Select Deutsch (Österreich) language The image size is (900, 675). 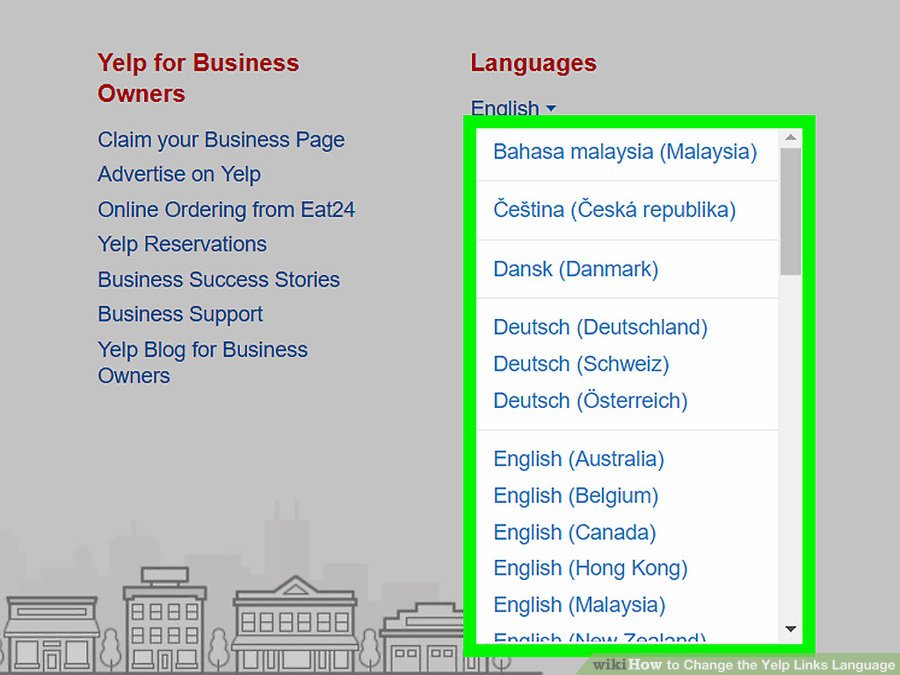tap(591, 401)
